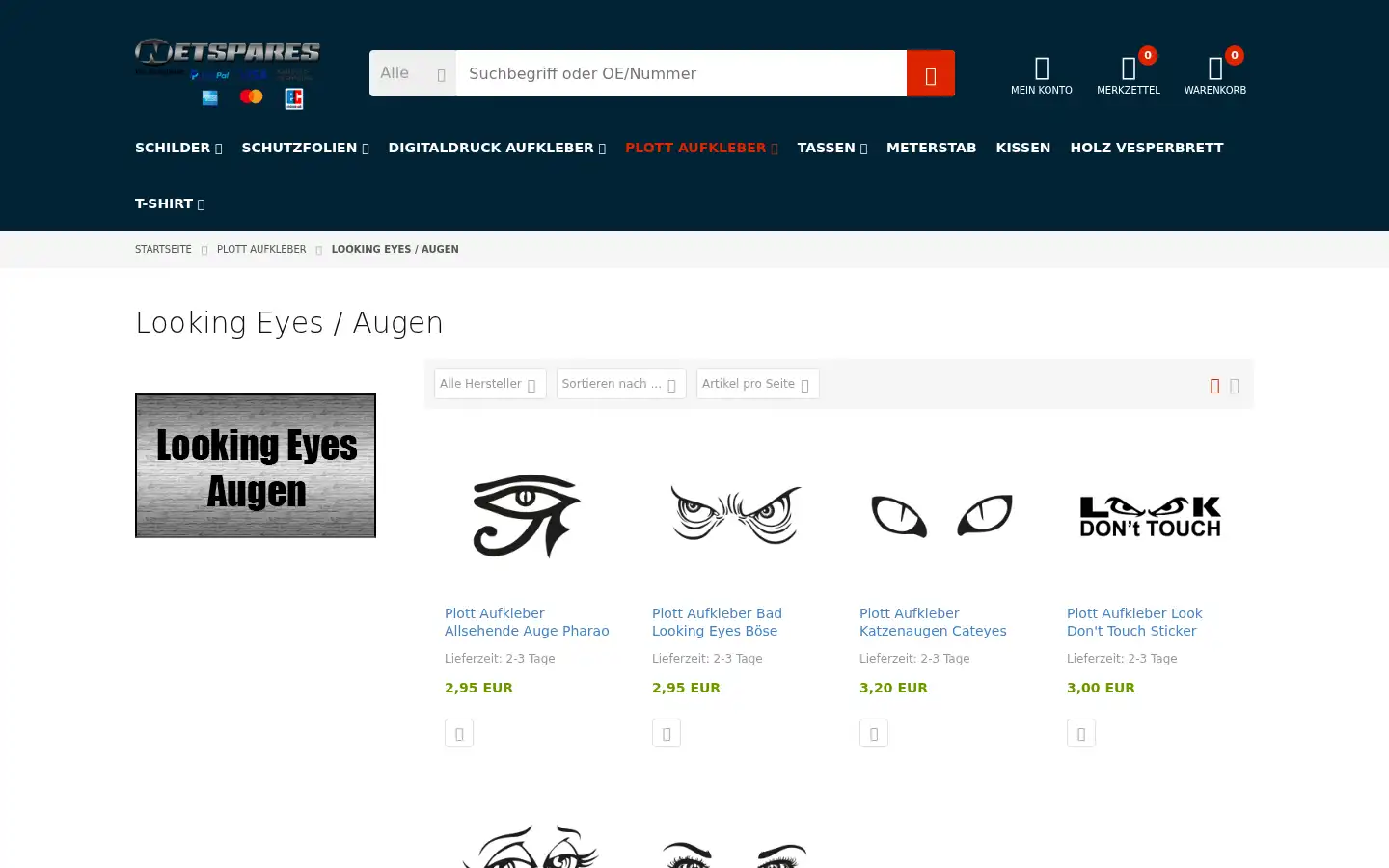The height and width of the screenshot is (868, 1389).
Task: Click the Look Don't Touch product image
Action: [1150, 516]
